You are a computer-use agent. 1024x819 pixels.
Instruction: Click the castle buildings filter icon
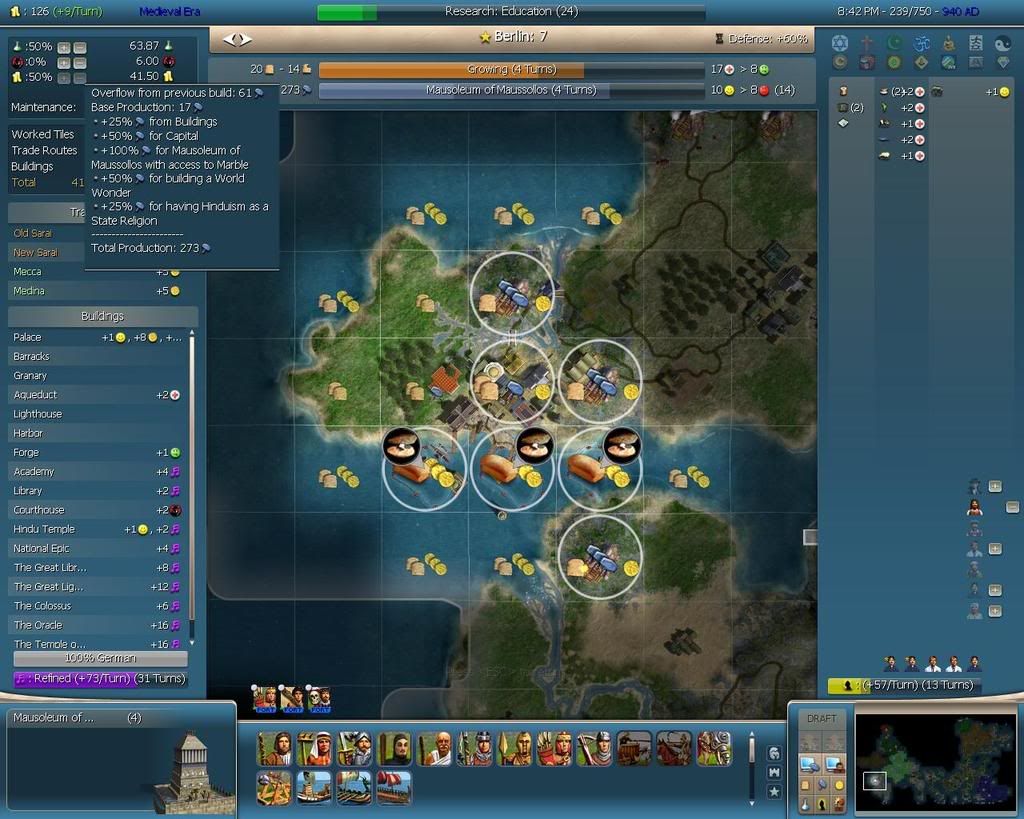point(775,773)
